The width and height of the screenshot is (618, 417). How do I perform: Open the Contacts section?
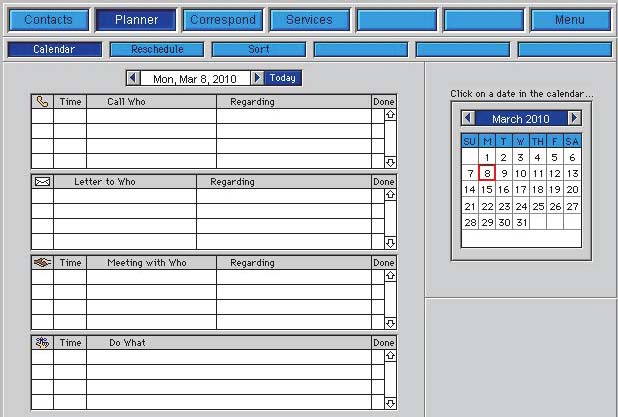coord(48,20)
